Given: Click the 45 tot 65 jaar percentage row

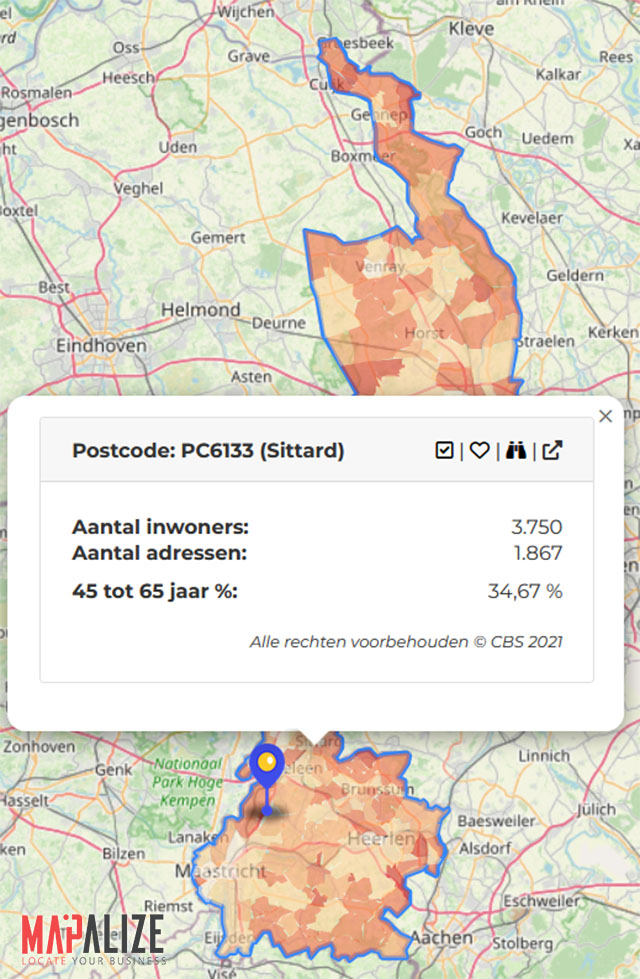Looking at the screenshot, I should tap(316, 591).
